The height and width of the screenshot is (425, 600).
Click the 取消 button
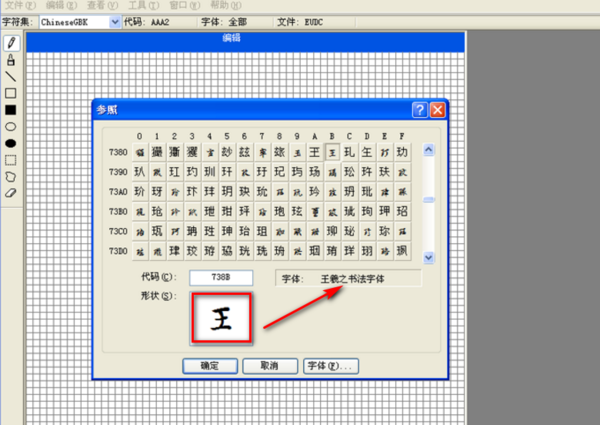pyautogui.click(x=268, y=366)
